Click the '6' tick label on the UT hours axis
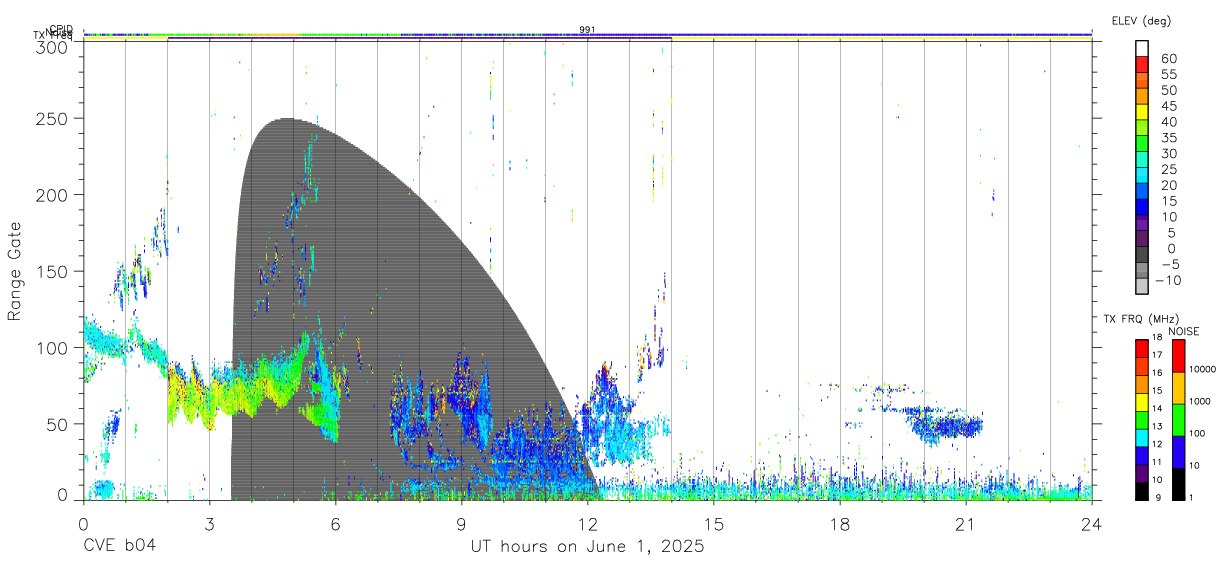 coord(335,523)
